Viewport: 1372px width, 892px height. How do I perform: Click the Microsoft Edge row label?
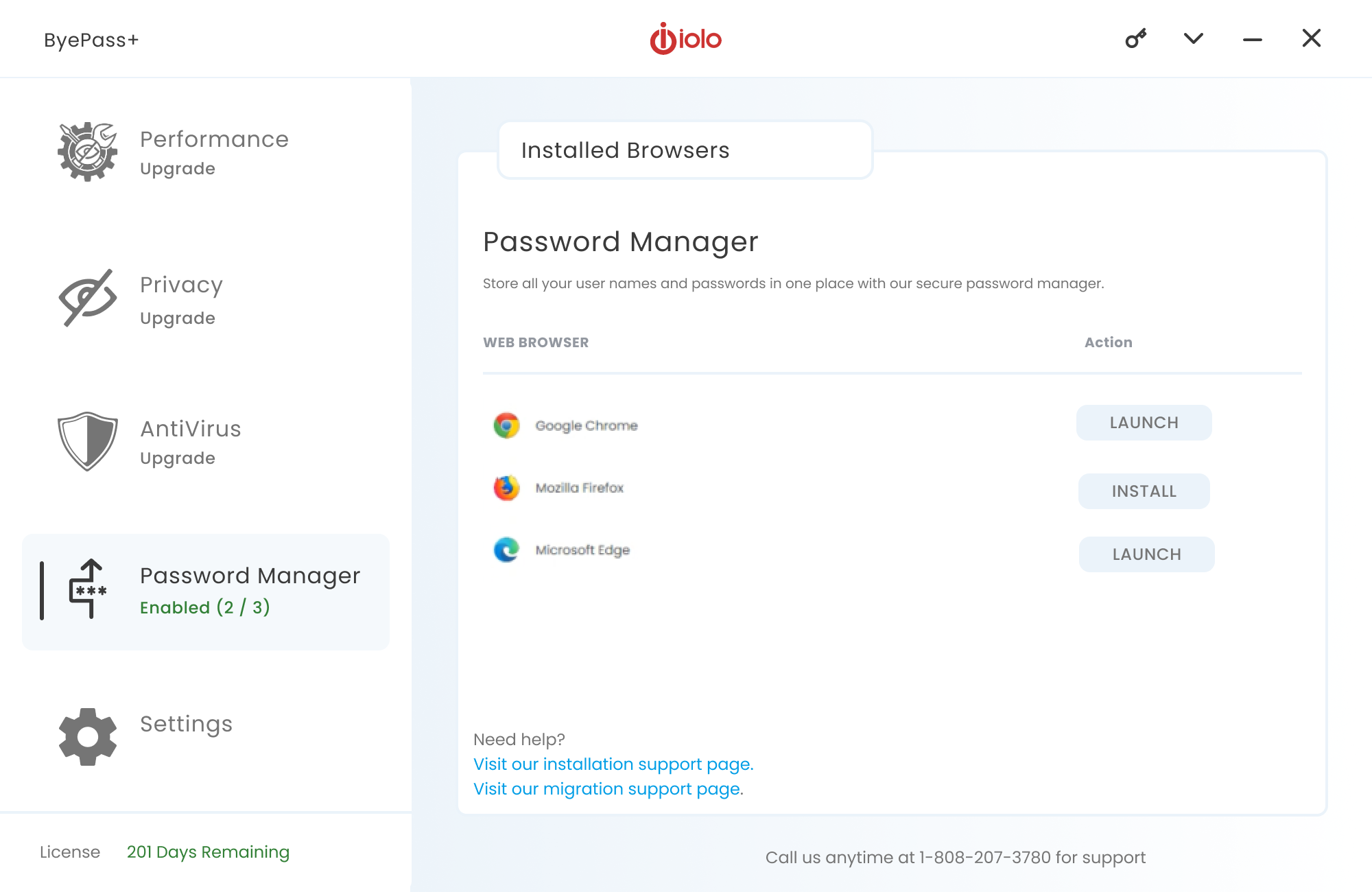582,550
